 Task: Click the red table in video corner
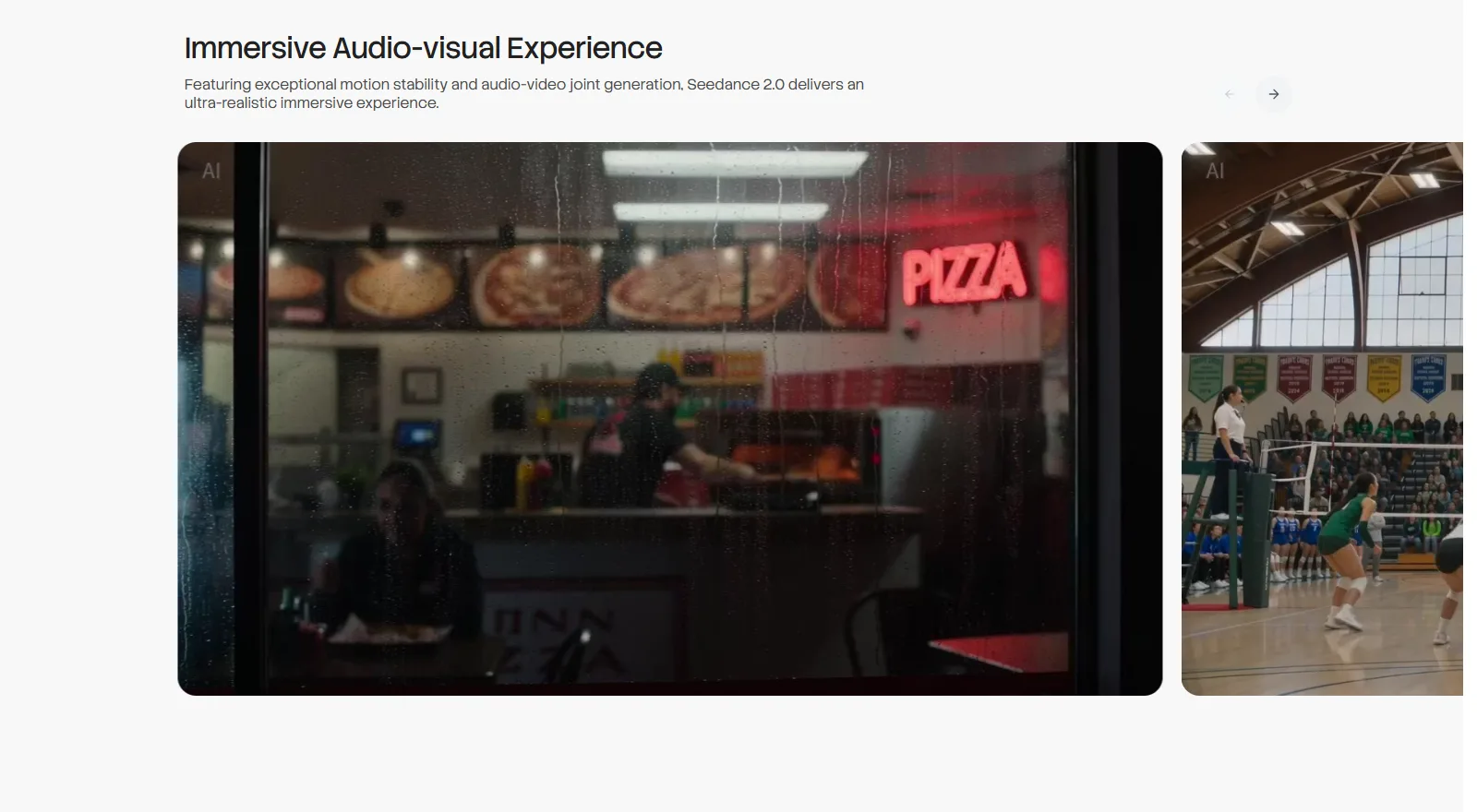coord(999,653)
